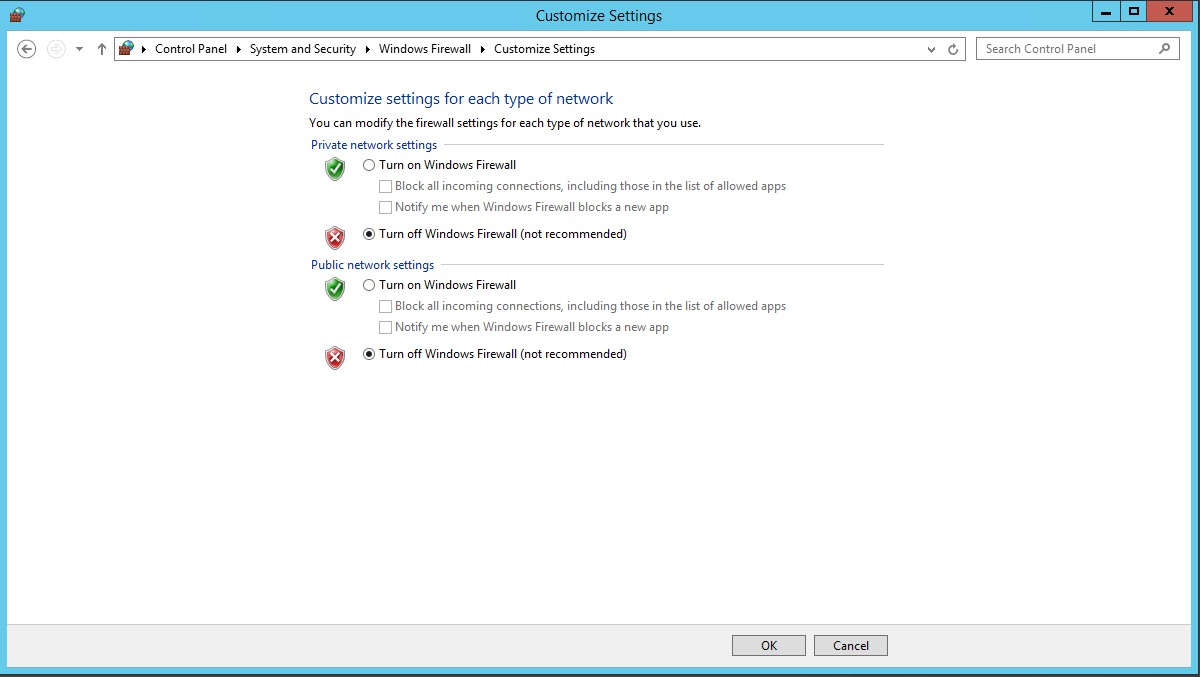This screenshot has height=677, width=1200.
Task: Refresh the Customize Settings page
Action: (x=953, y=49)
